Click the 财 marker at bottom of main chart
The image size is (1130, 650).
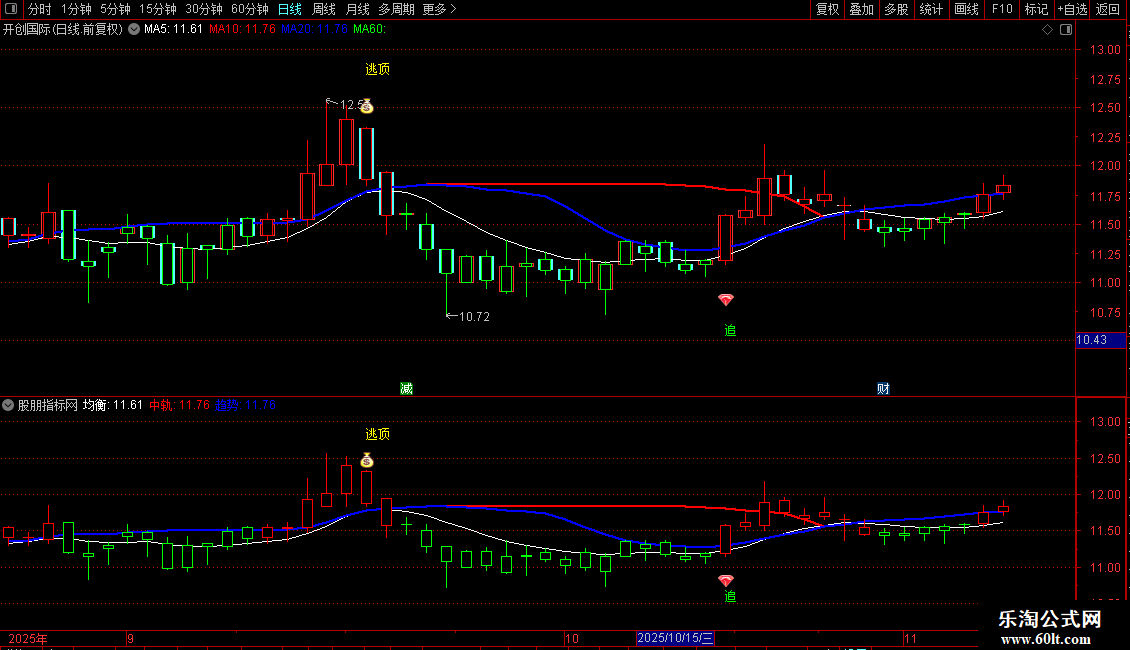point(884,388)
